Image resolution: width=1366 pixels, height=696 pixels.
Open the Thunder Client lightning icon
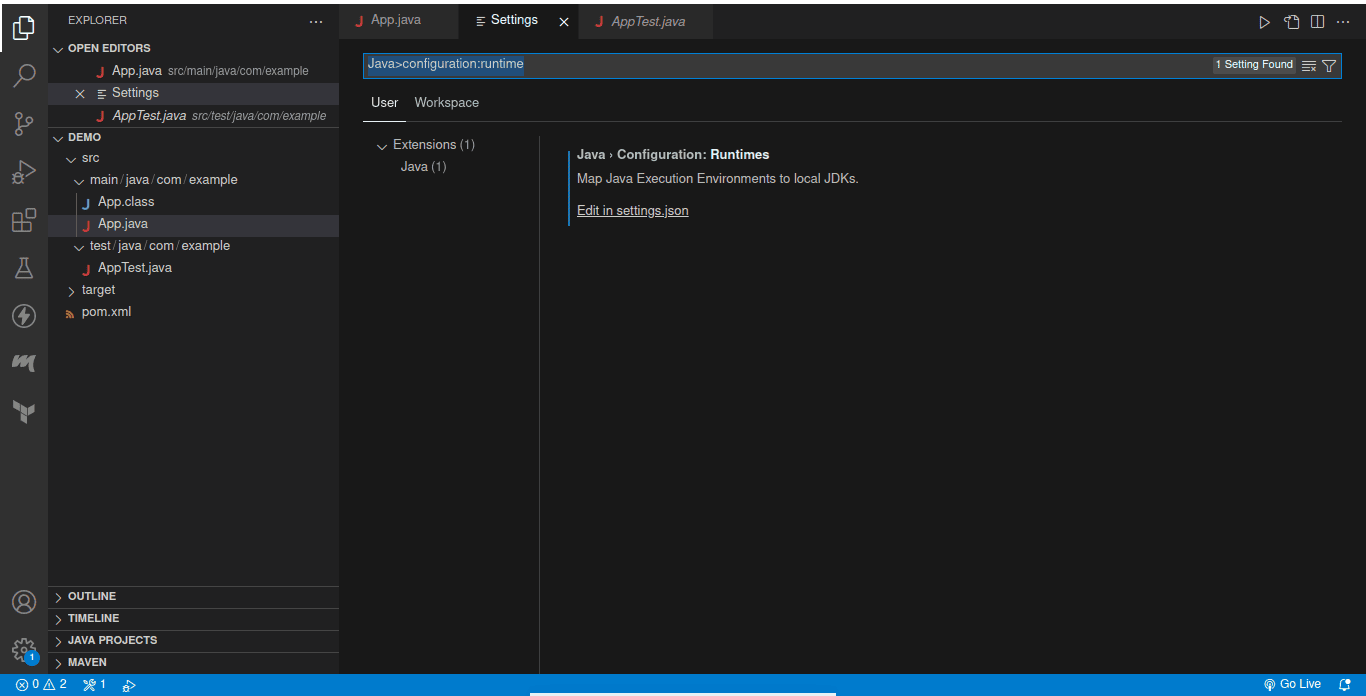click(x=24, y=316)
